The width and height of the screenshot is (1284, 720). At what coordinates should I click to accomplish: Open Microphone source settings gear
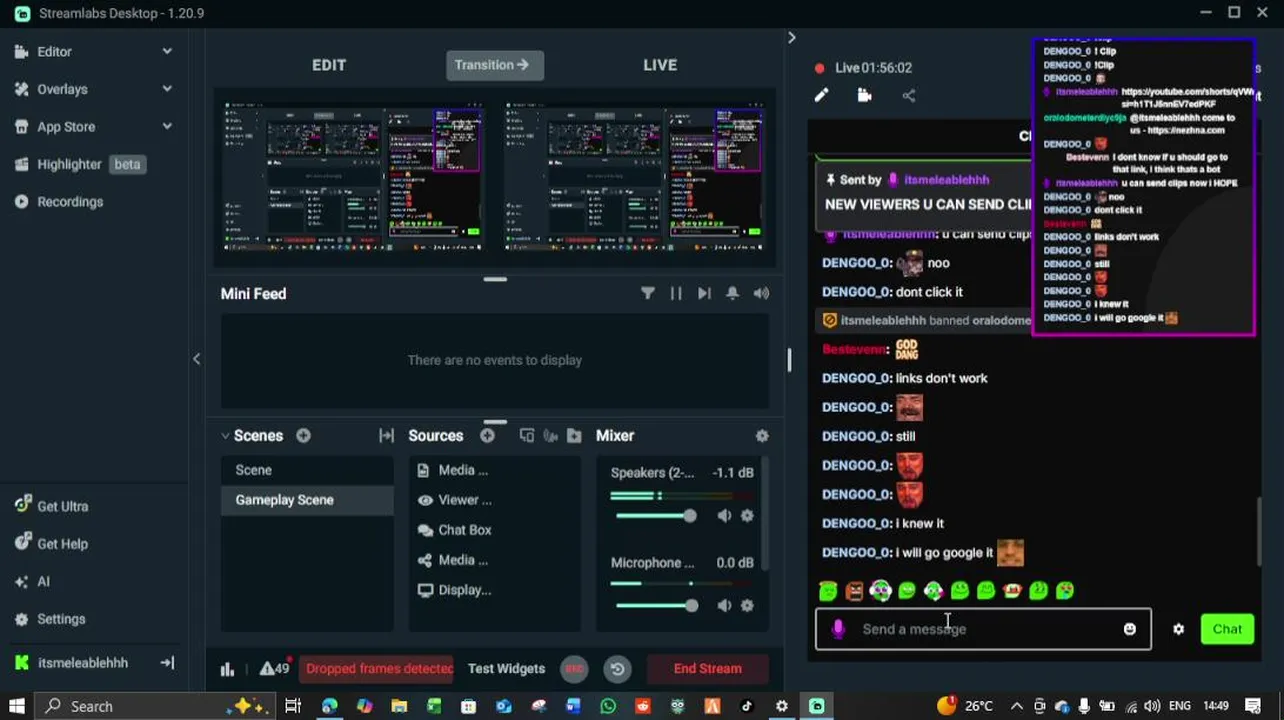[x=747, y=606]
